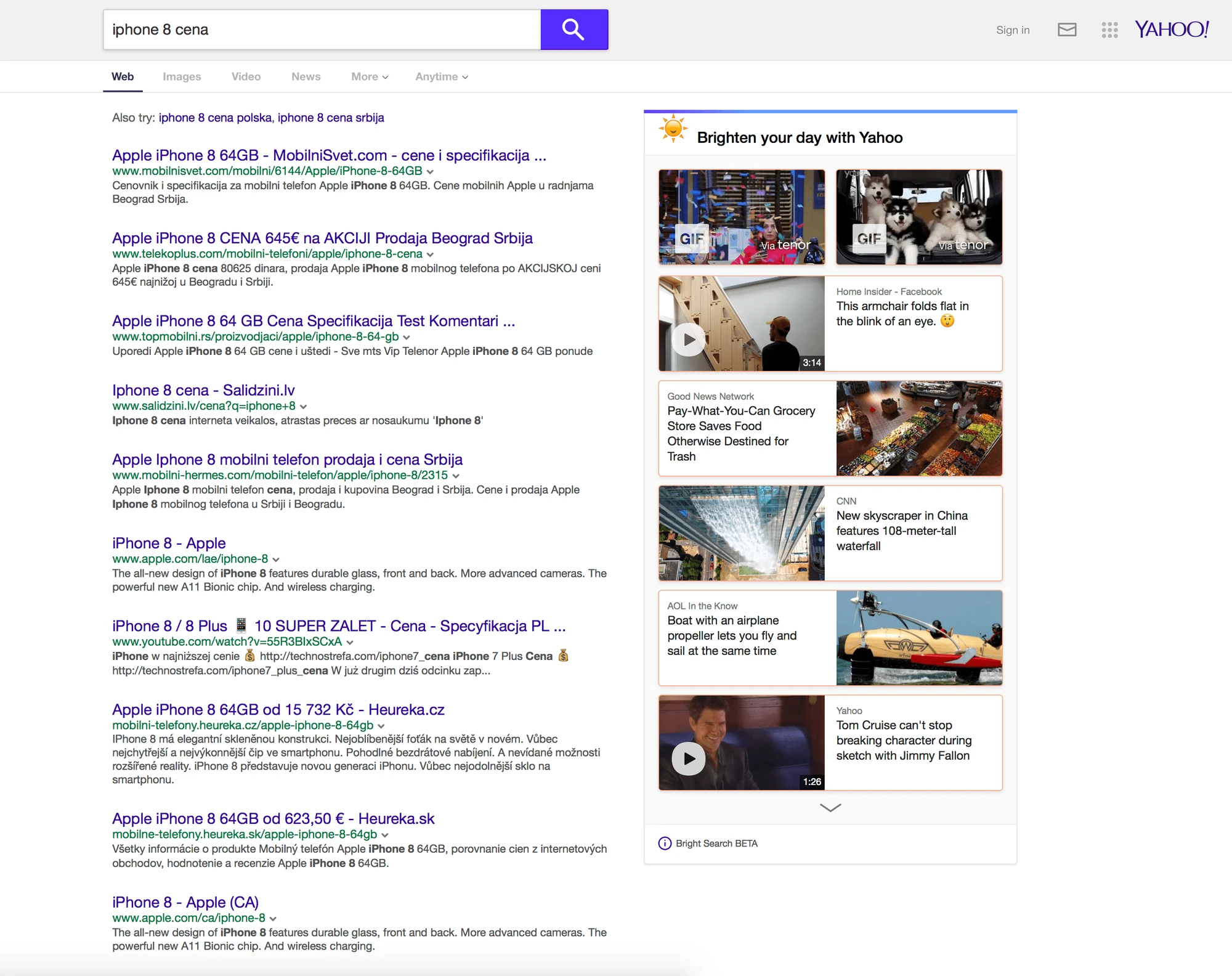Expand more stories with the down chevron
Image resolution: width=1232 pixels, height=976 pixels.
830,808
